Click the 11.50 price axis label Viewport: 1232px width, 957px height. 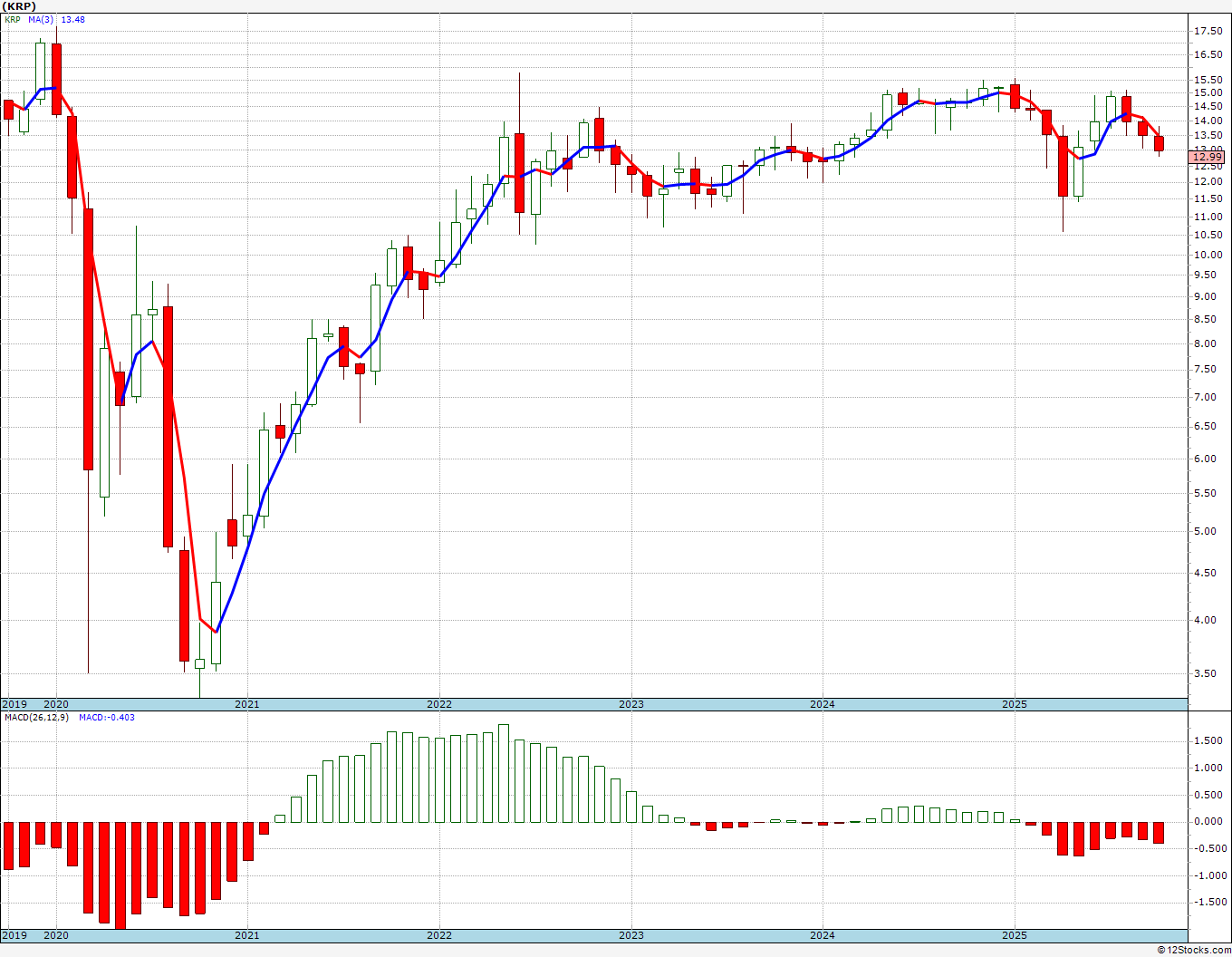click(1208, 198)
